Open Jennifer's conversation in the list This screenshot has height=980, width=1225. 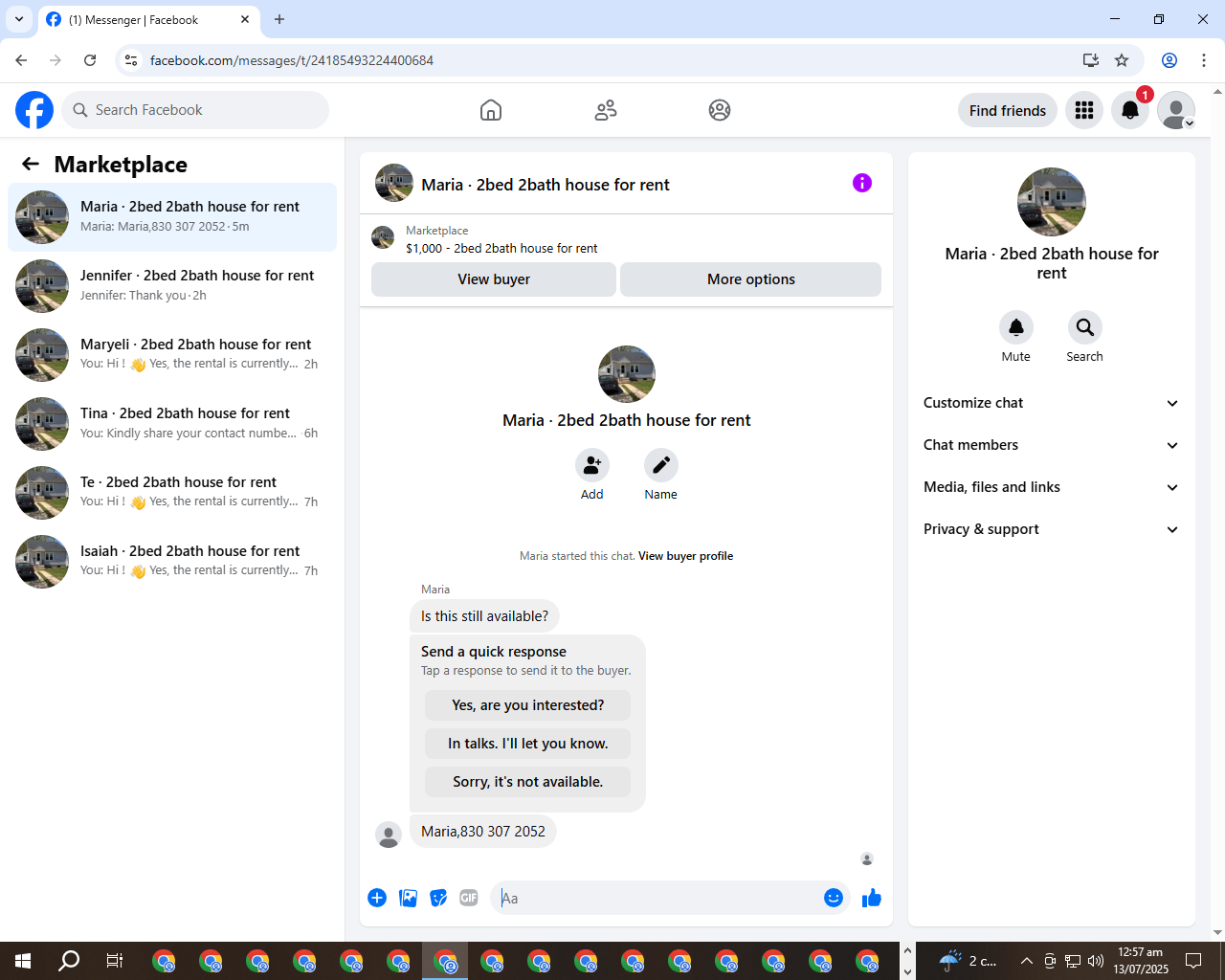point(172,286)
